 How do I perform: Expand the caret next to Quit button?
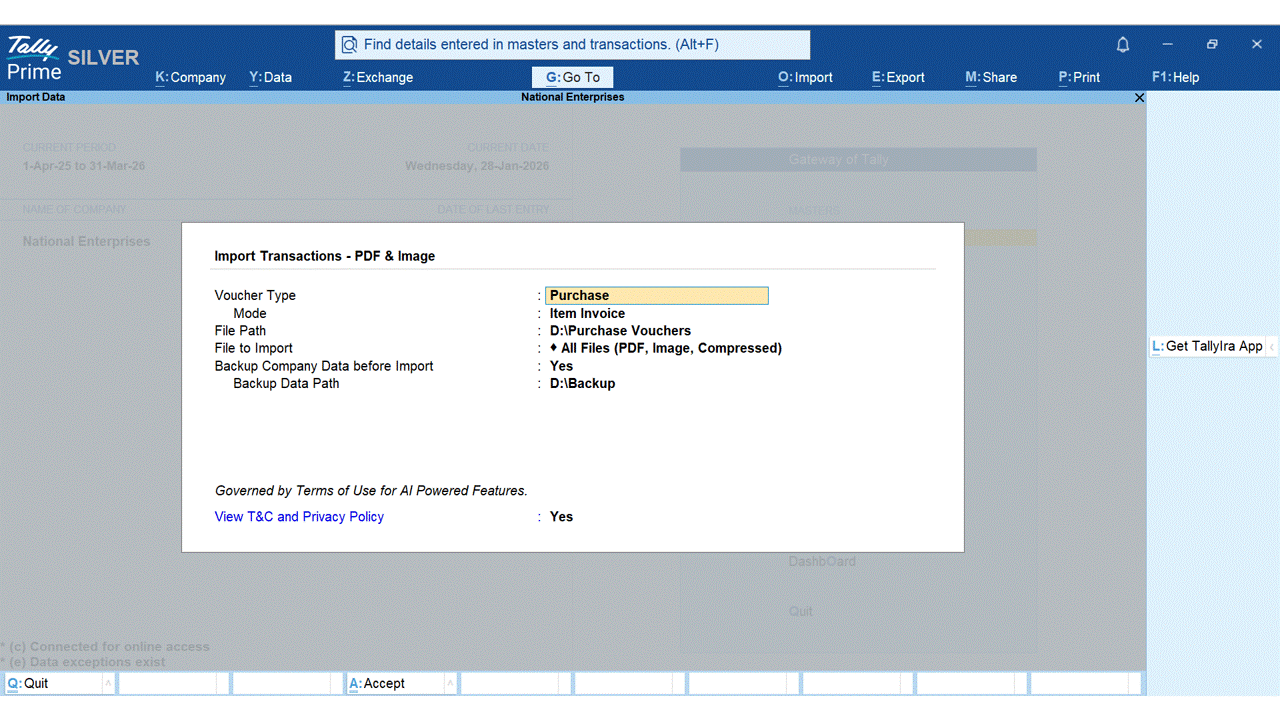108,684
